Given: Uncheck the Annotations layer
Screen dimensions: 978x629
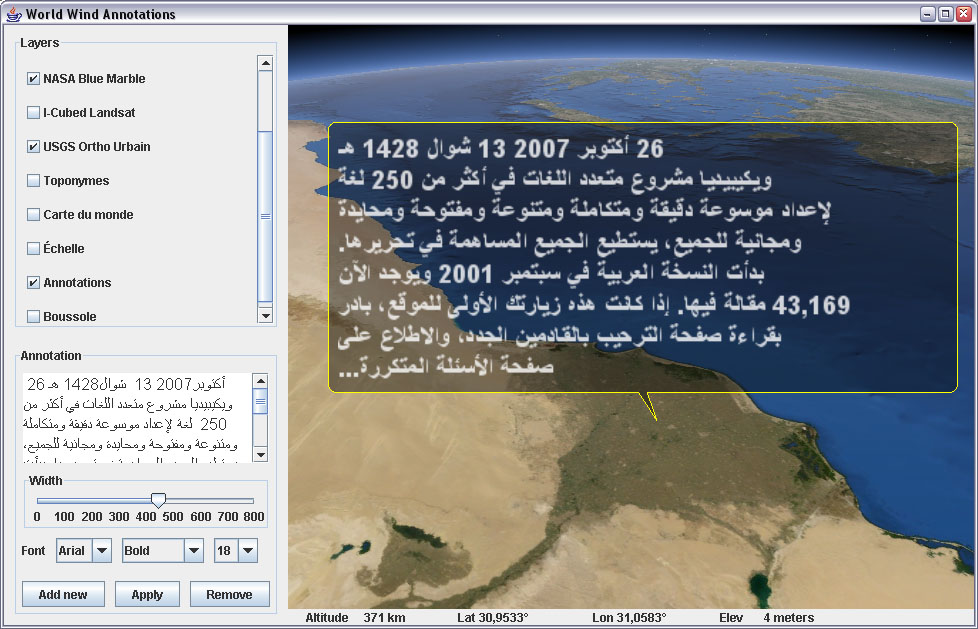Looking at the screenshot, I should 34,283.
